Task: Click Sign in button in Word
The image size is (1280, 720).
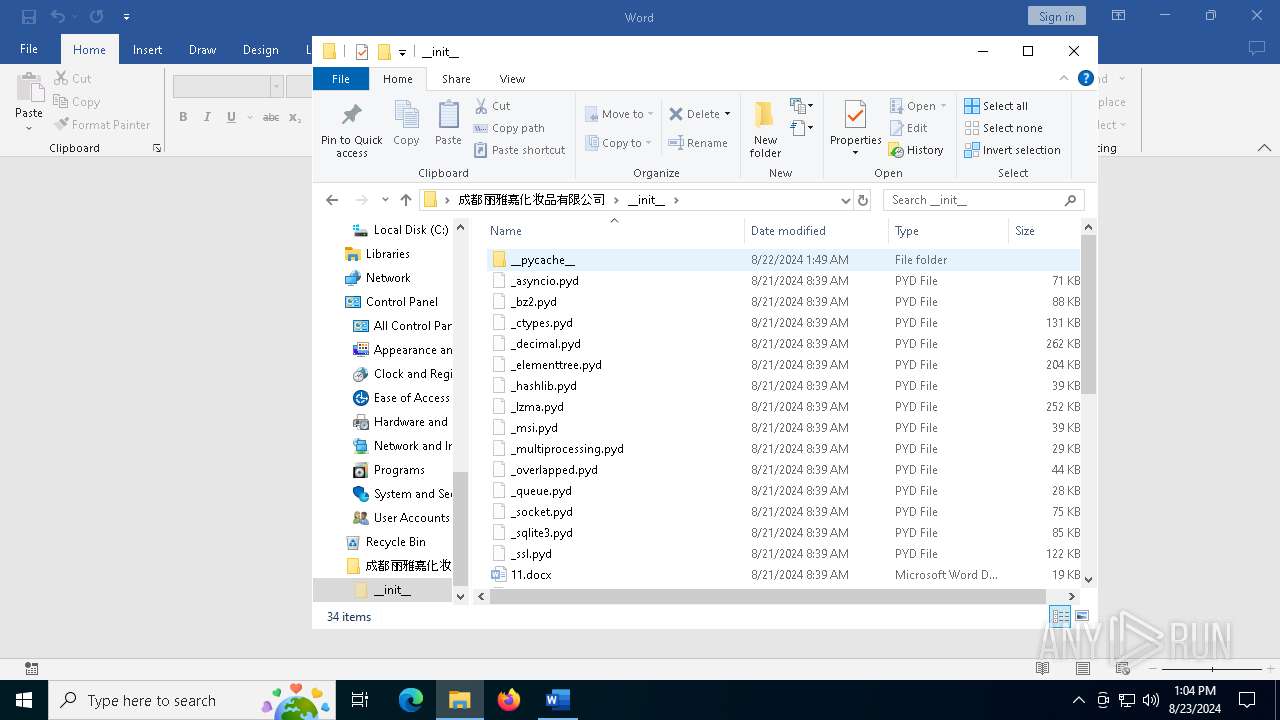Action: (x=1056, y=16)
